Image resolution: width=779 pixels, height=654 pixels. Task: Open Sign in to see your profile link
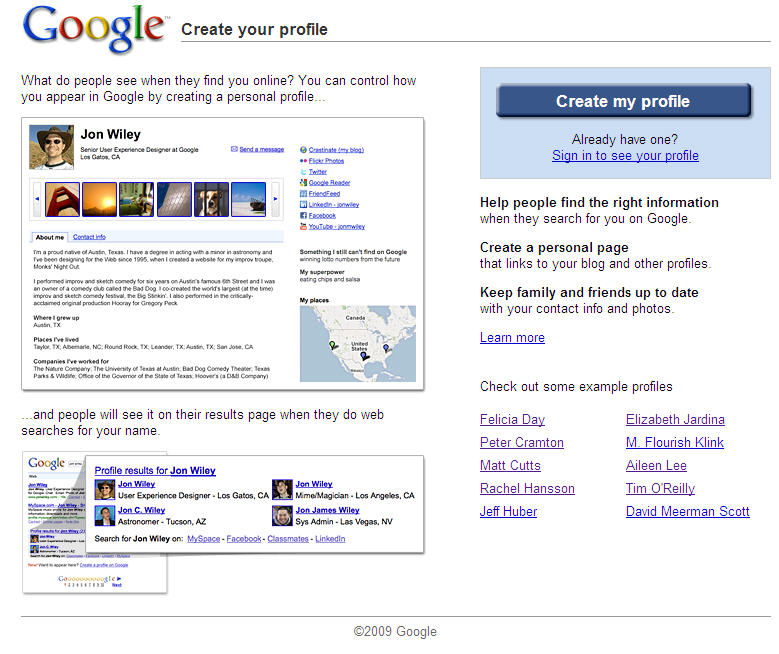(625, 156)
